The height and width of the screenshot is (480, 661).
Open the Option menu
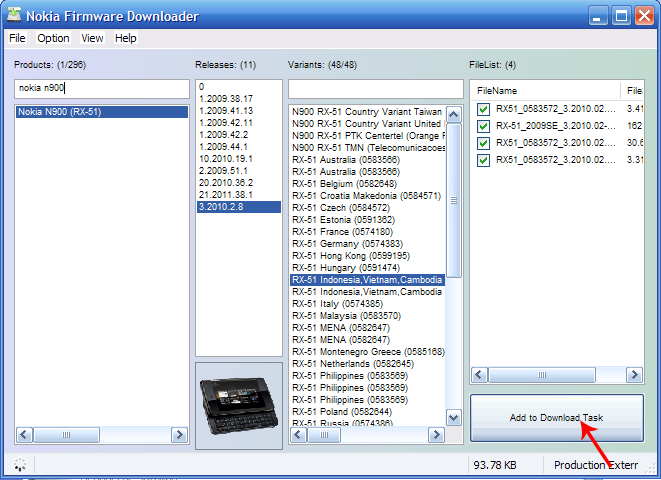pos(53,38)
